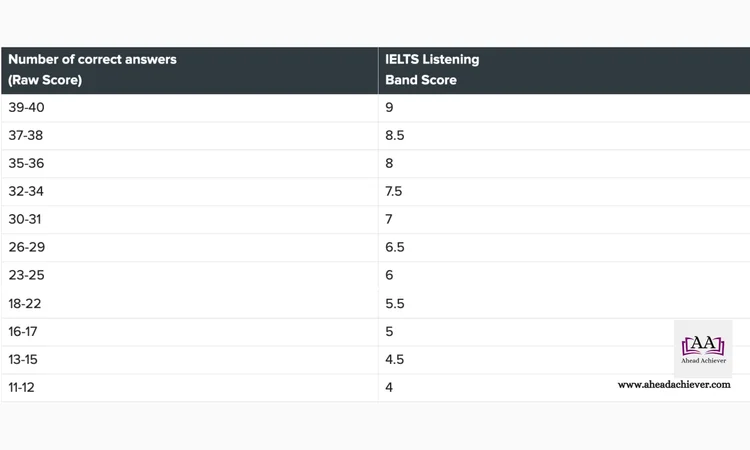The height and width of the screenshot is (450, 750).
Task: Click the 7.5 band score value
Action: [394, 191]
